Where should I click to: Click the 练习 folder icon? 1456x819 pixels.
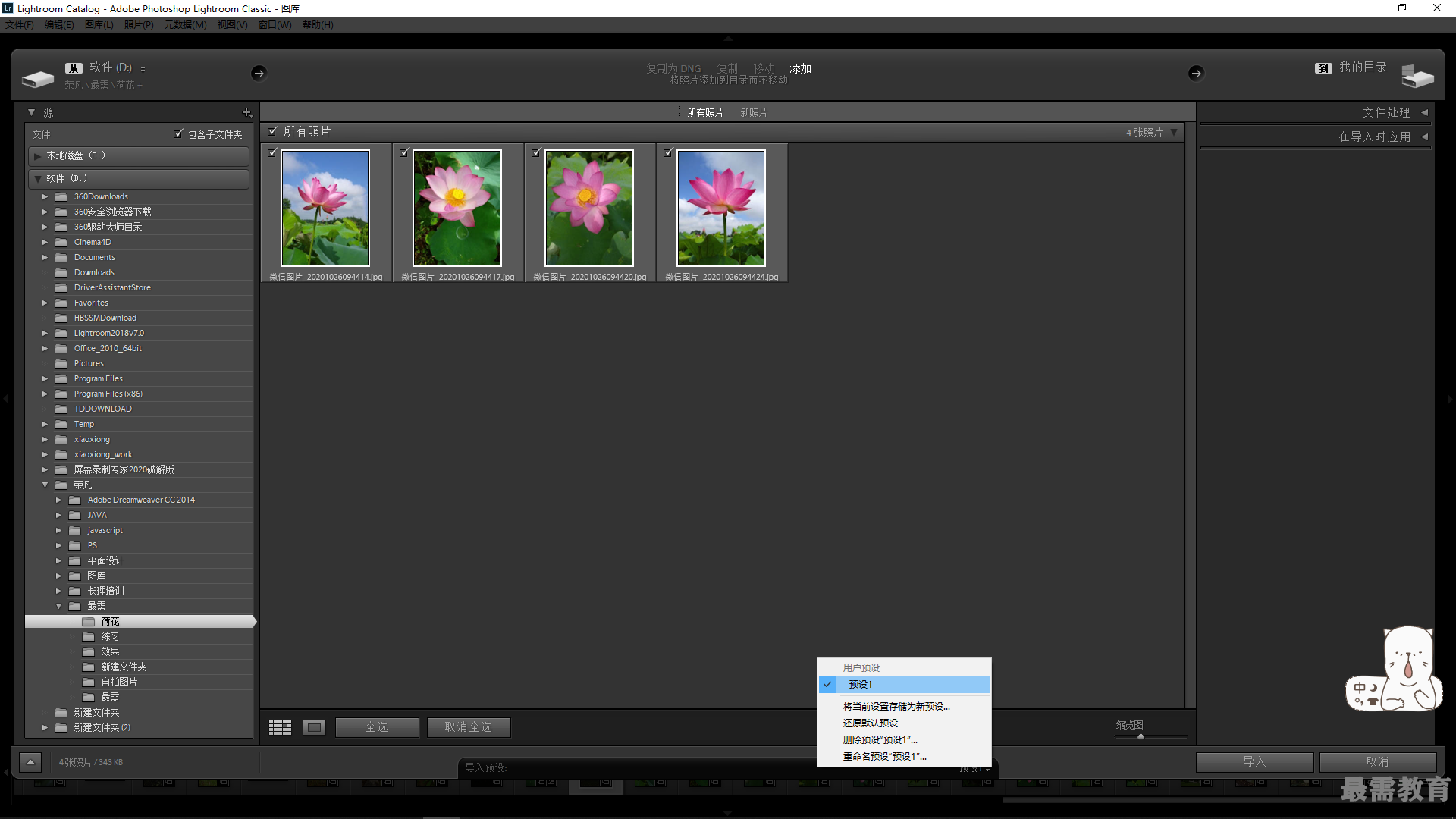(x=89, y=636)
